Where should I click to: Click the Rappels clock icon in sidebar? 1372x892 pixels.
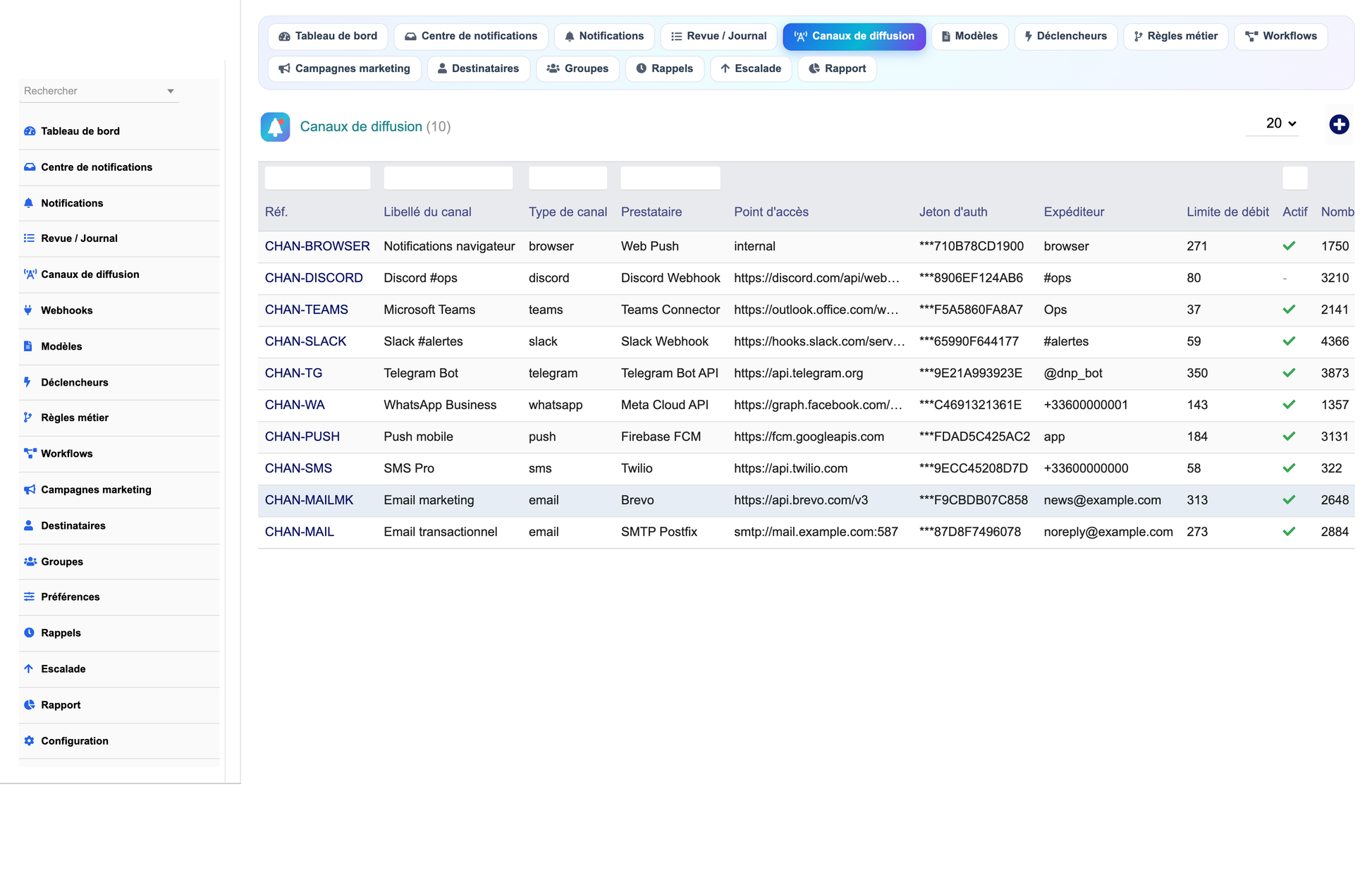[29, 633]
